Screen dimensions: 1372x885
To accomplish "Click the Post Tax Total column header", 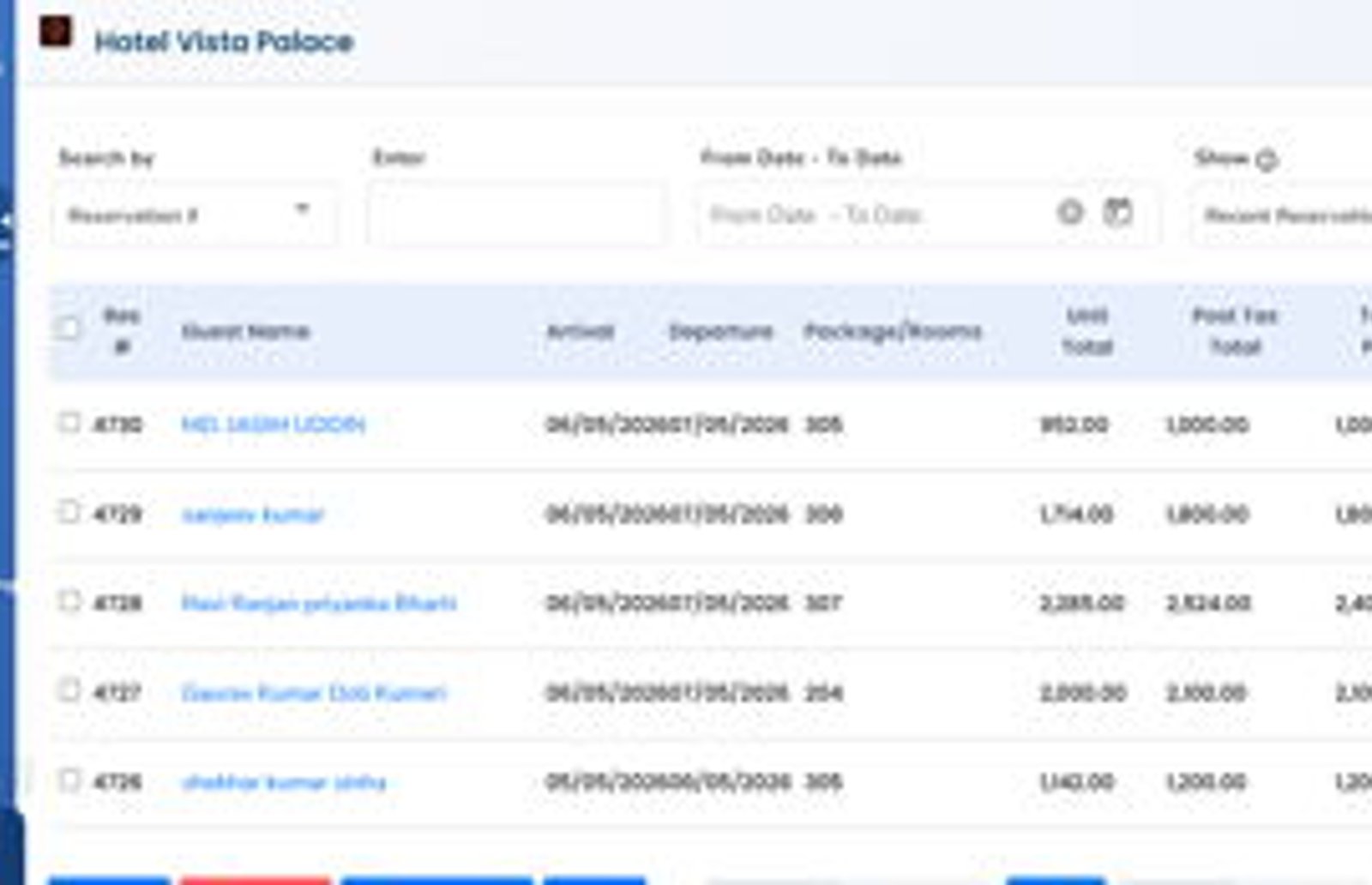I will tap(1235, 331).
